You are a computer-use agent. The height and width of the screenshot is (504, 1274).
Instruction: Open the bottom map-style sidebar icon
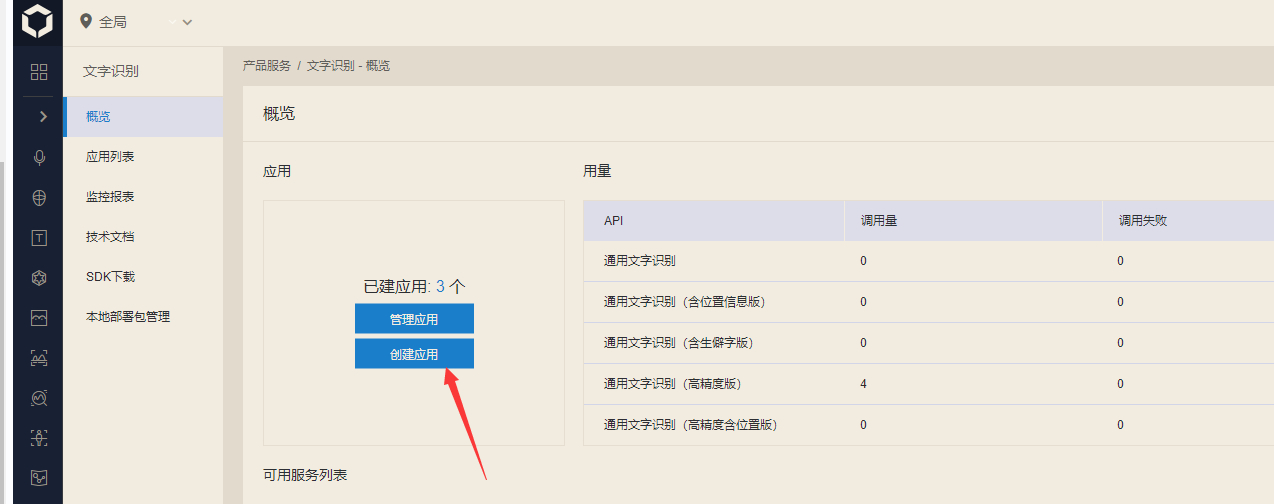pos(39,478)
